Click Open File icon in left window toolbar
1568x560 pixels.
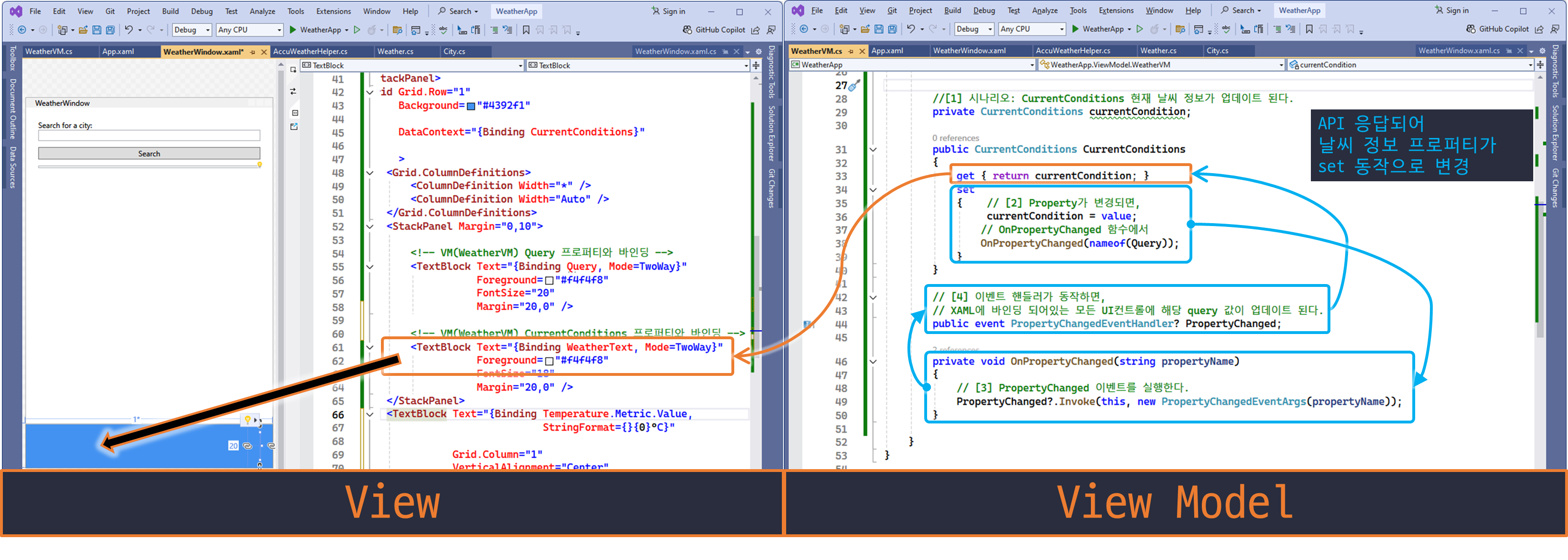[x=83, y=30]
